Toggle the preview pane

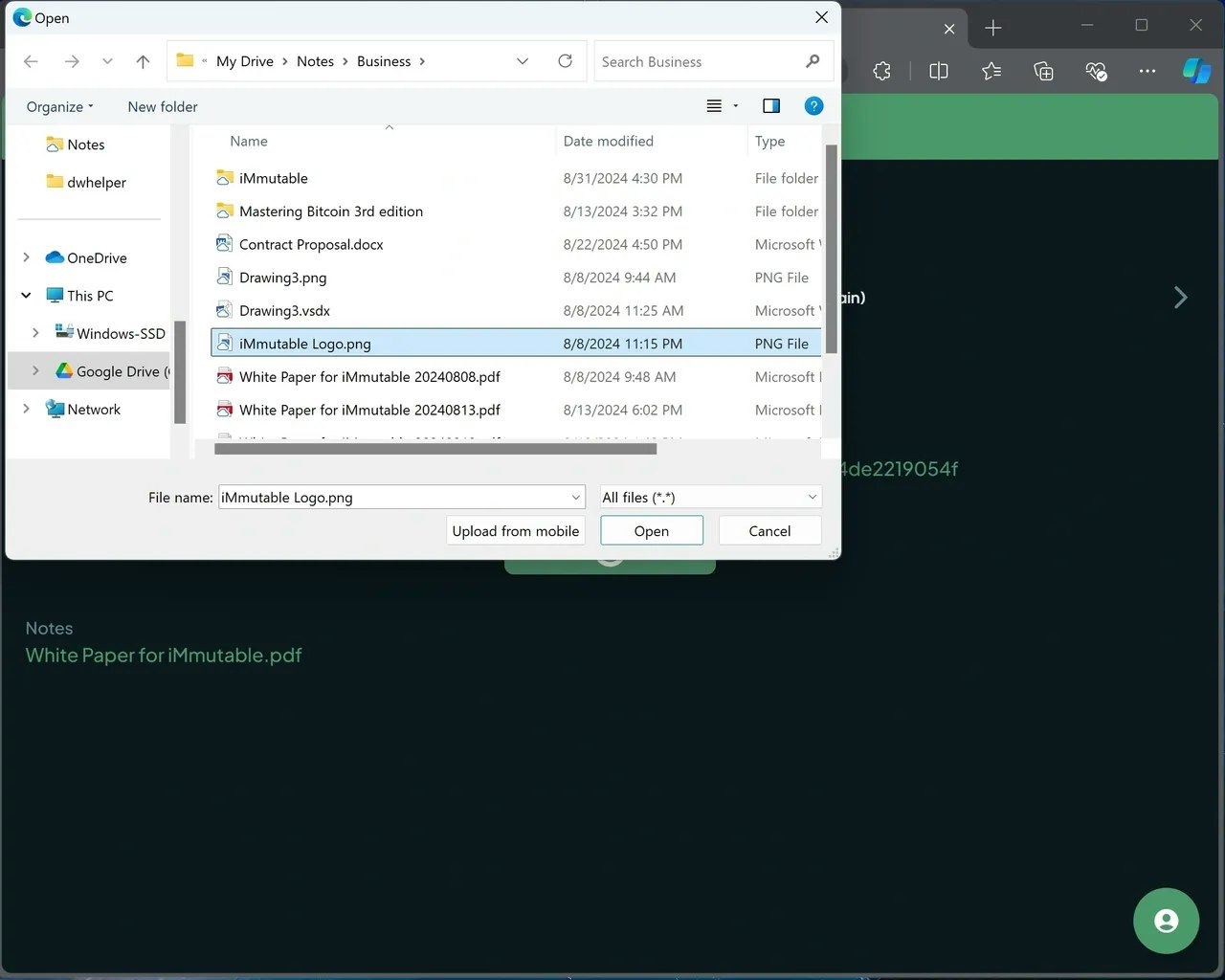click(771, 106)
